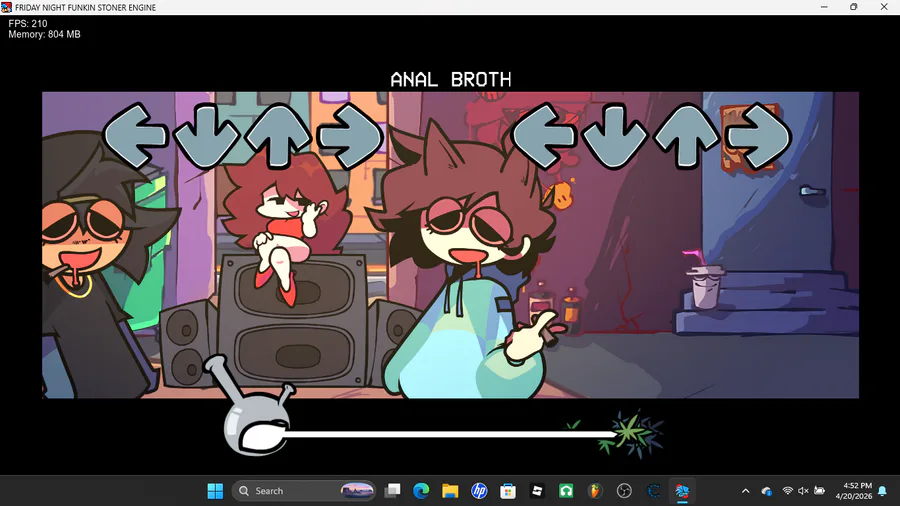The height and width of the screenshot is (506, 900).
Task: Click the opponent's down arrow receptor
Action: coord(207,136)
